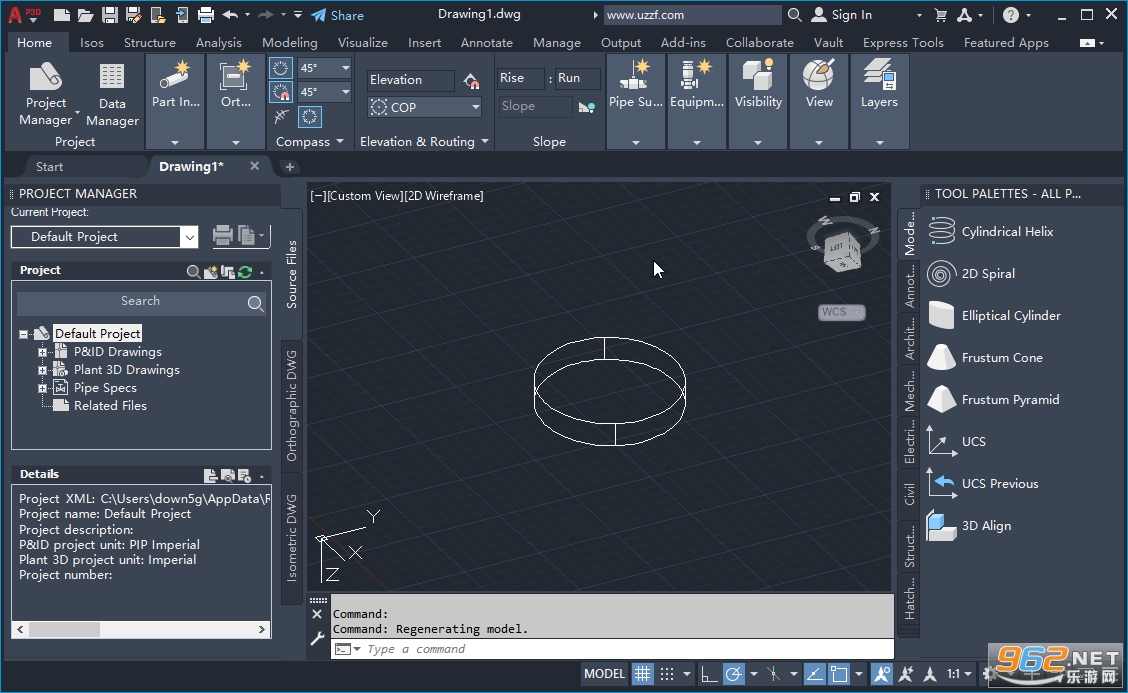Click the Undo arrow icon

pos(230,14)
